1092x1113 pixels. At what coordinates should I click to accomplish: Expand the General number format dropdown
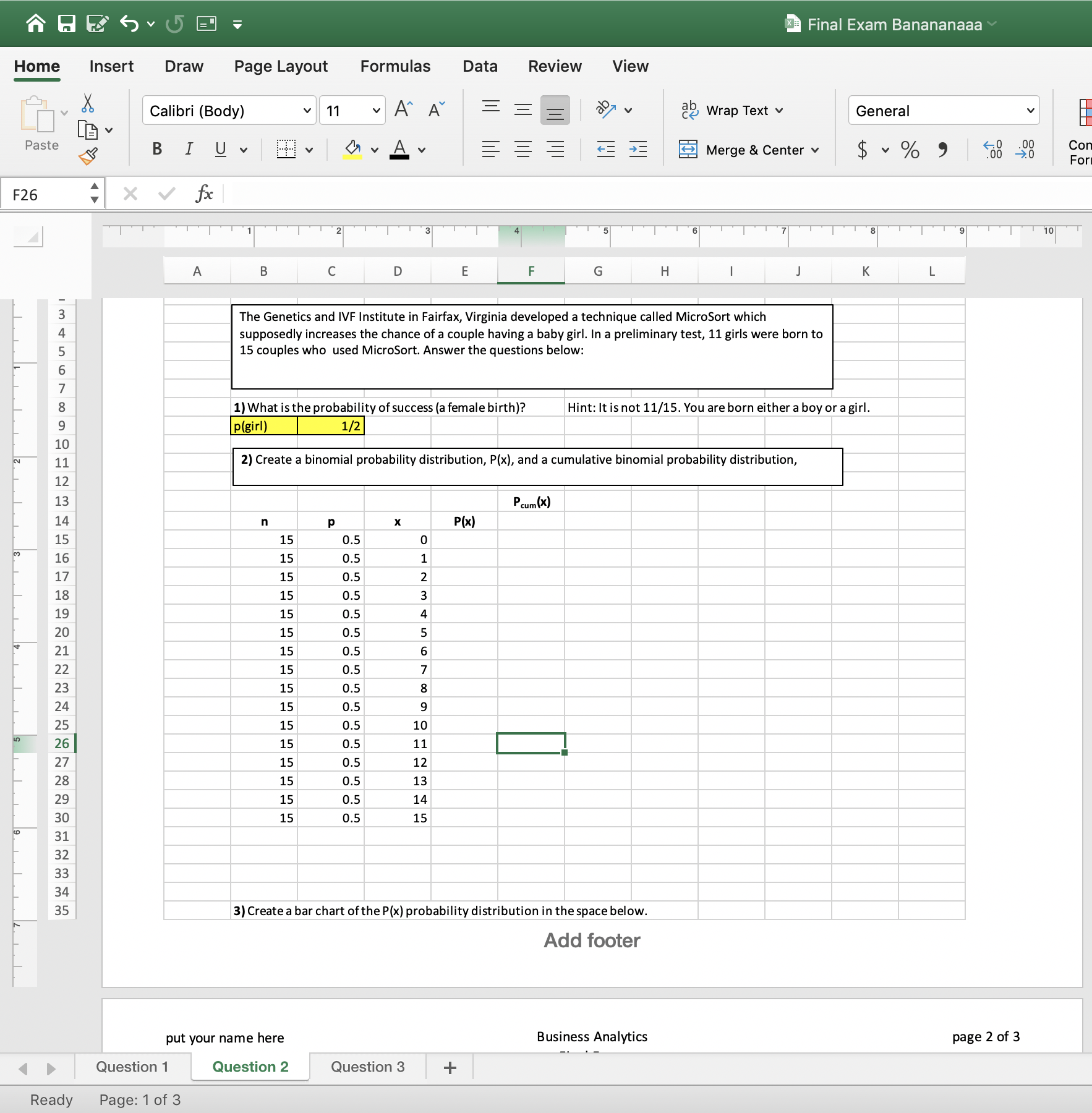click(1030, 111)
